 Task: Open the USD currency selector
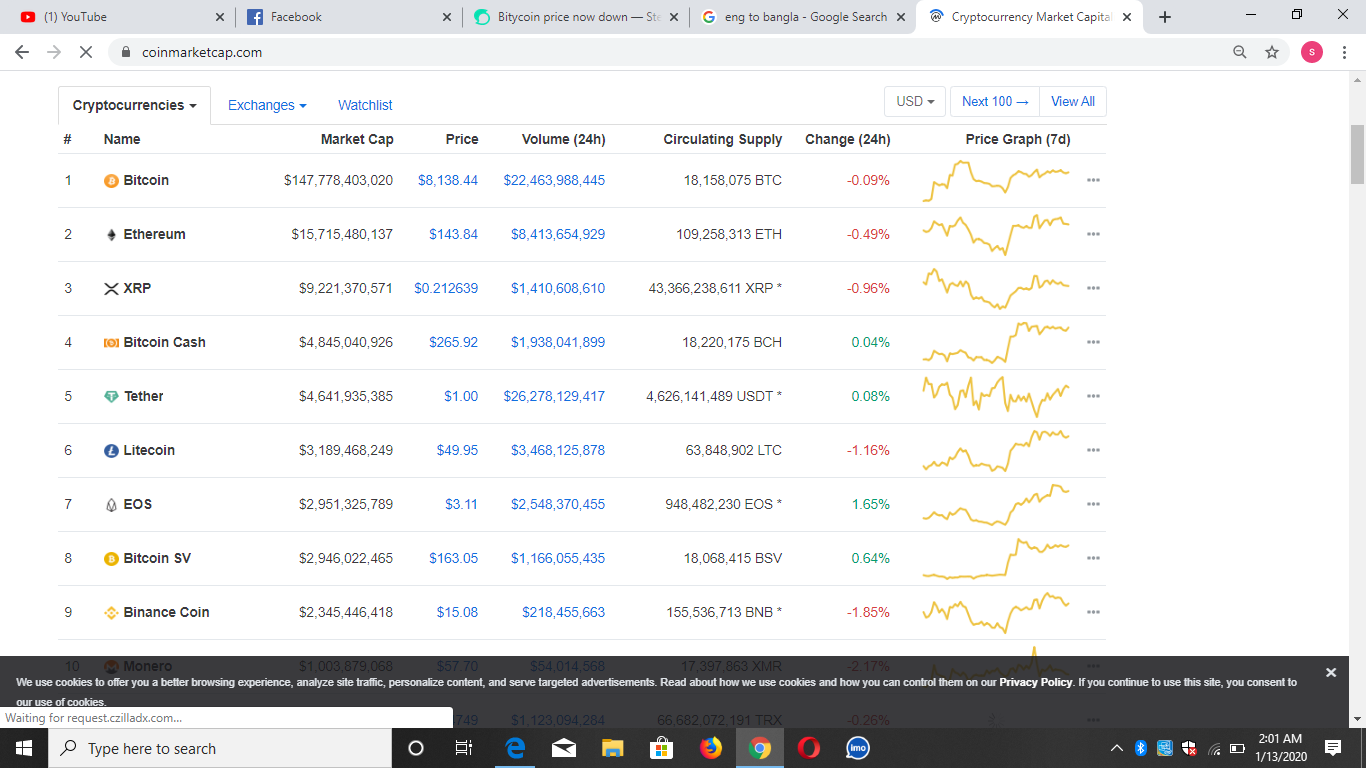click(x=913, y=101)
